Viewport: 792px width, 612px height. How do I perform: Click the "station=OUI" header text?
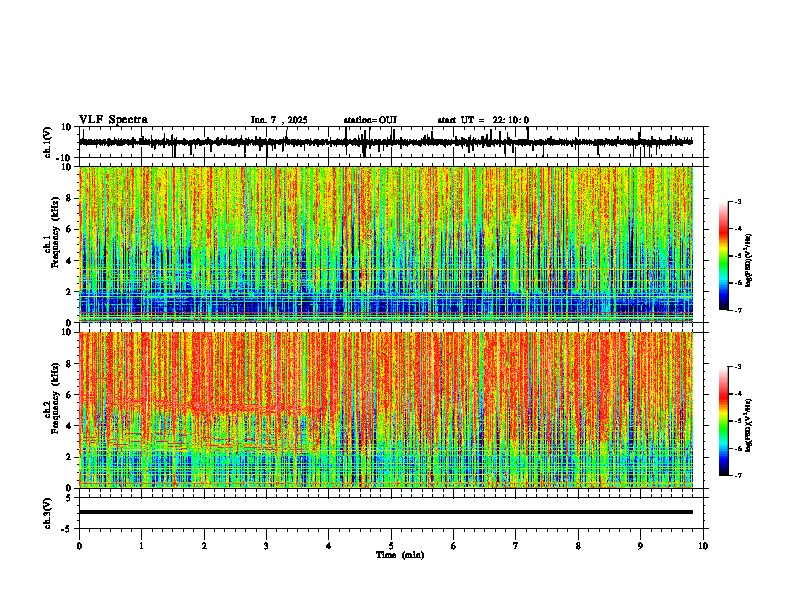(x=370, y=120)
